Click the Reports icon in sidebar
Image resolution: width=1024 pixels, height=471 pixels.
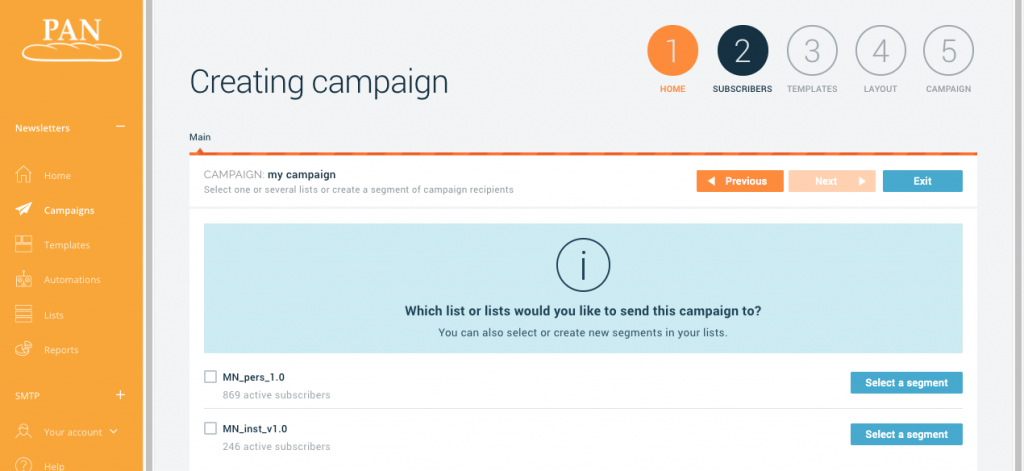coord(24,350)
